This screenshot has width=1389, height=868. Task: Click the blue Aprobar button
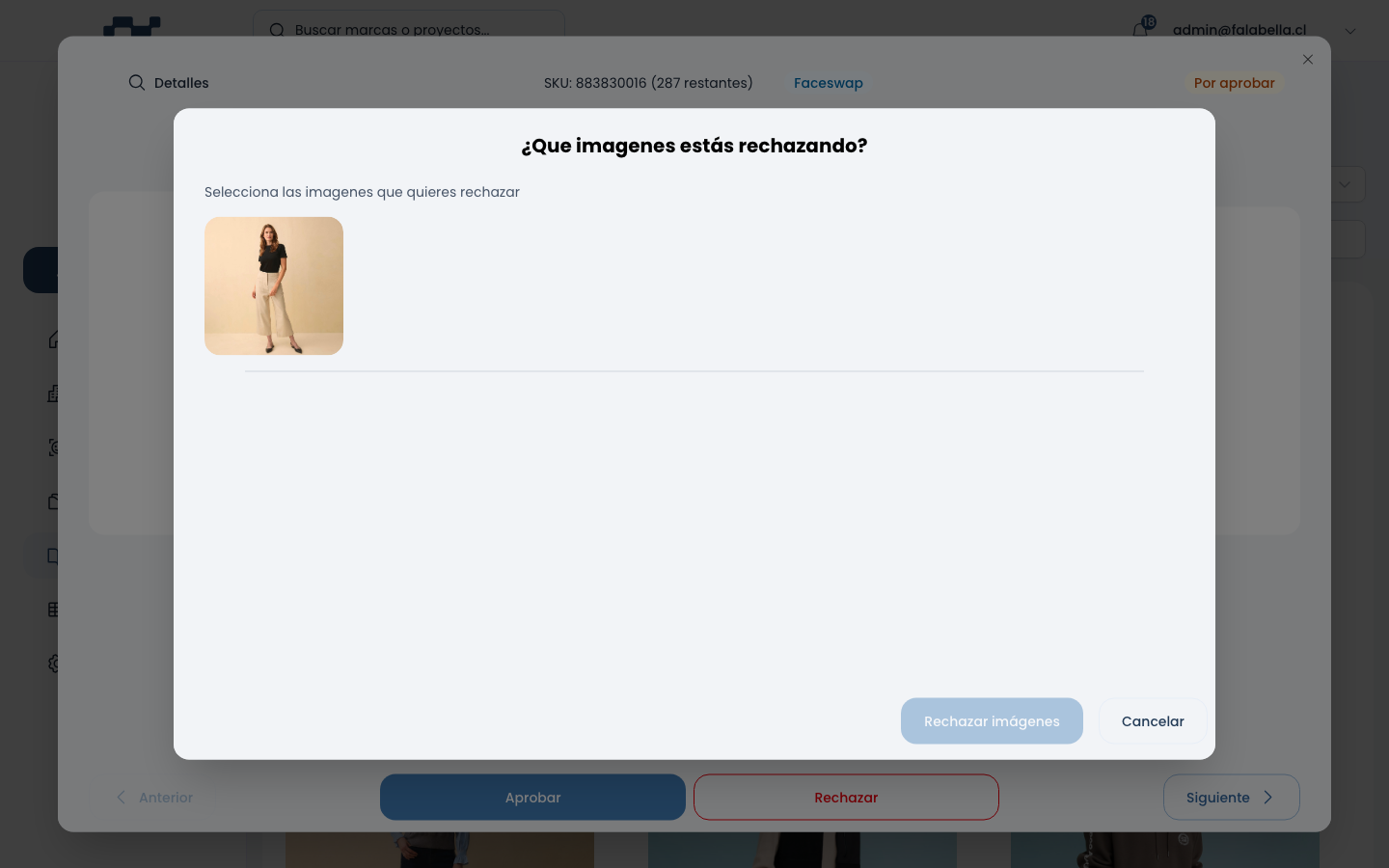(532, 798)
